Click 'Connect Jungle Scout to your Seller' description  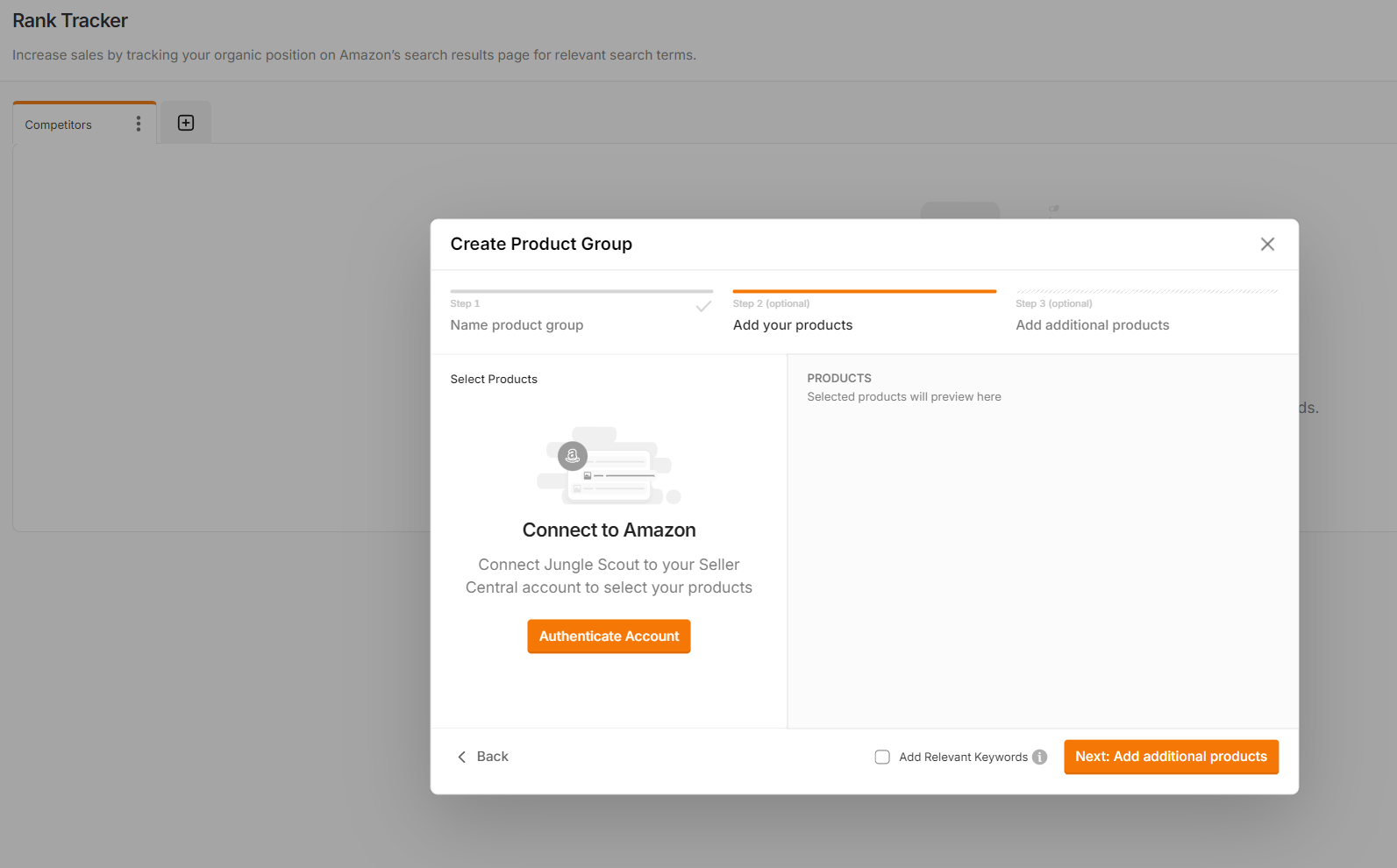click(x=609, y=576)
